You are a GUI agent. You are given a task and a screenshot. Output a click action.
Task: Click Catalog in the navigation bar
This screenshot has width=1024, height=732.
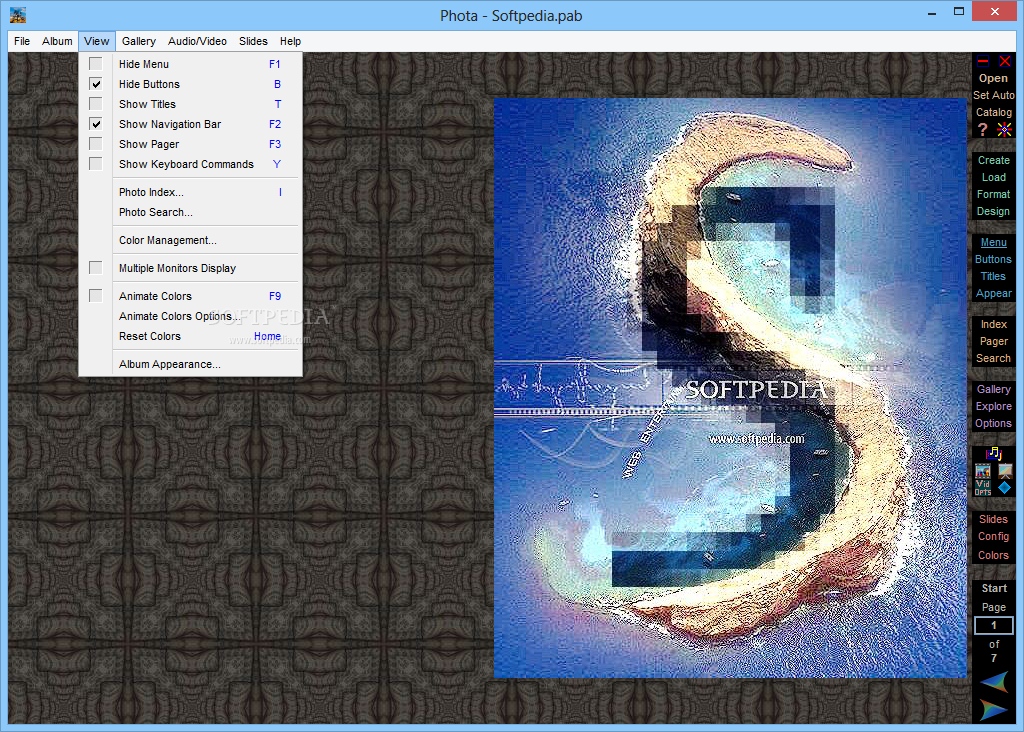click(x=993, y=112)
